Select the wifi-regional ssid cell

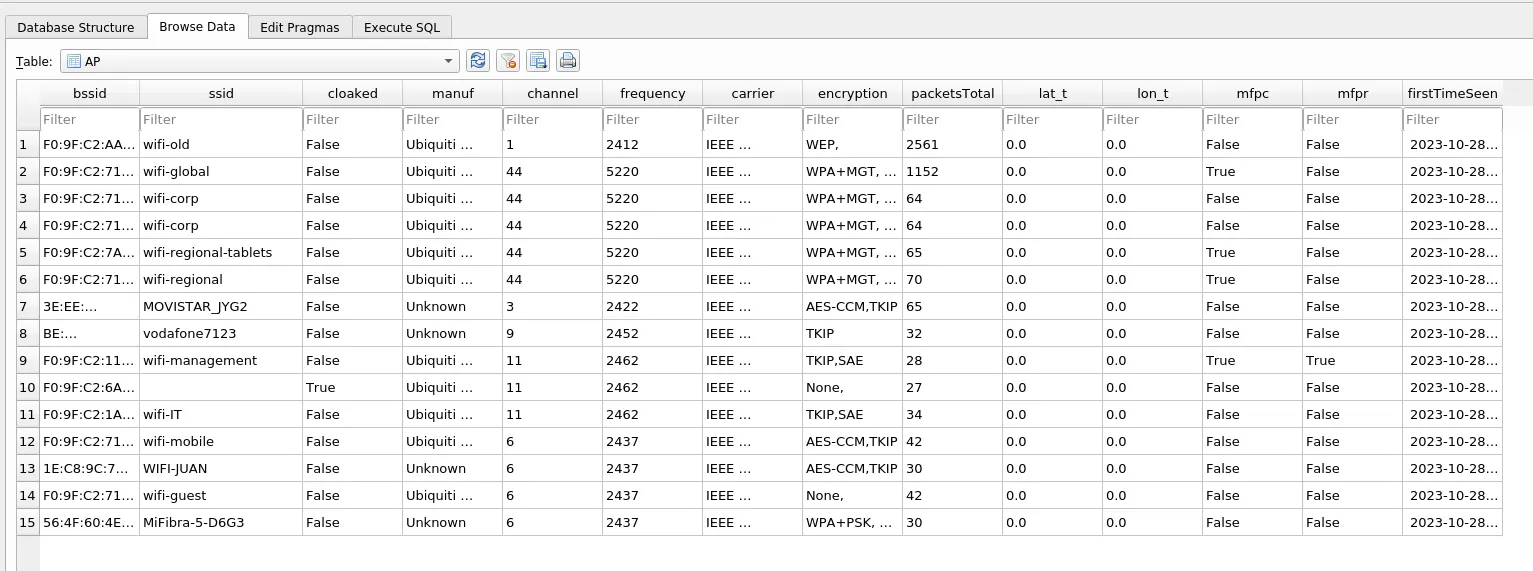221,279
